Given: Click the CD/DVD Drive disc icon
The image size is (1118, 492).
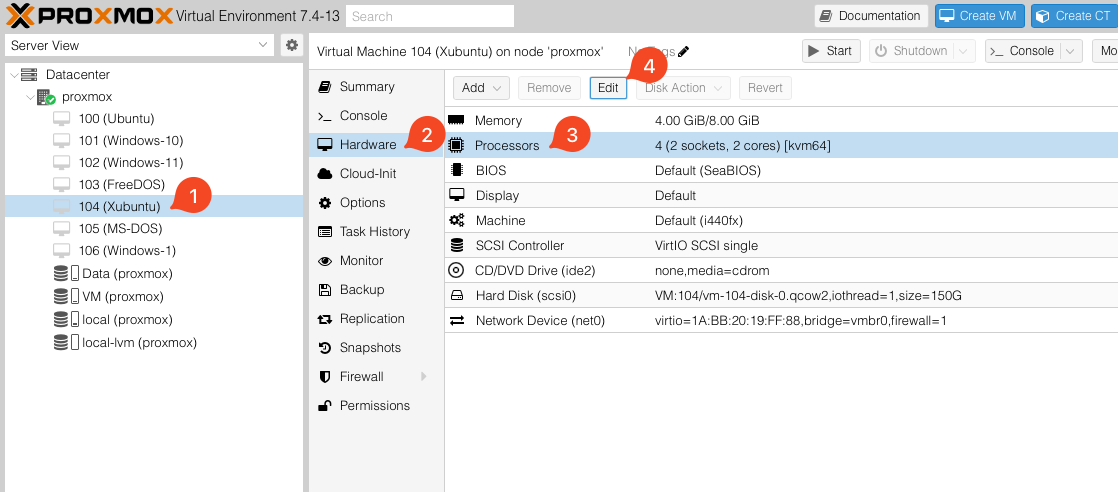Looking at the screenshot, I should point(457,270).
